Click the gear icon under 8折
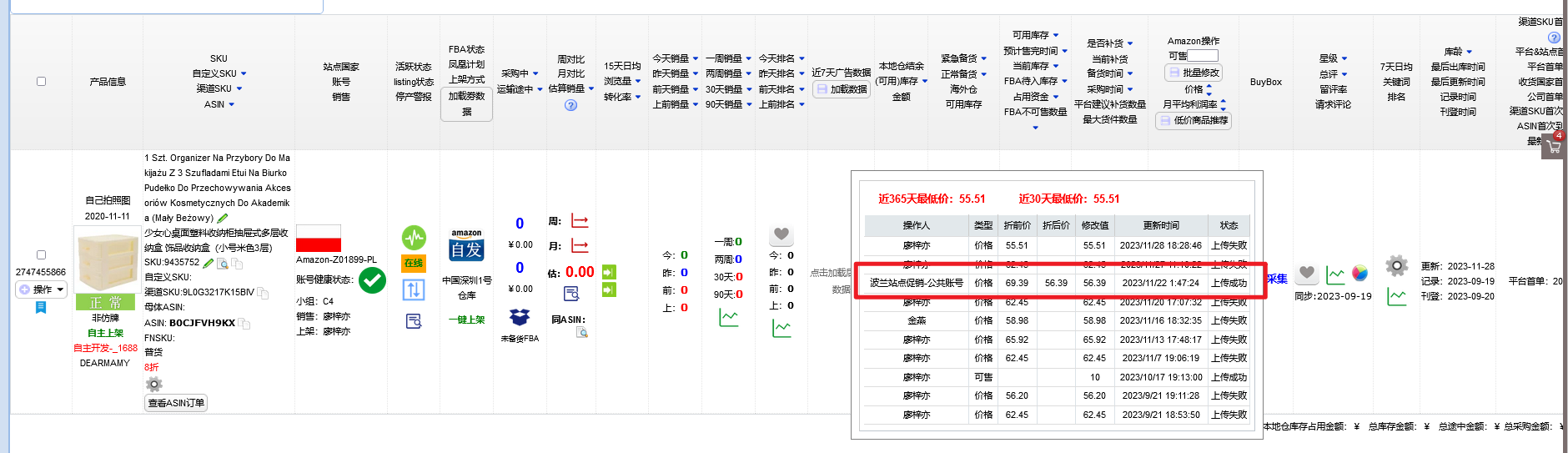 point(153,385)
